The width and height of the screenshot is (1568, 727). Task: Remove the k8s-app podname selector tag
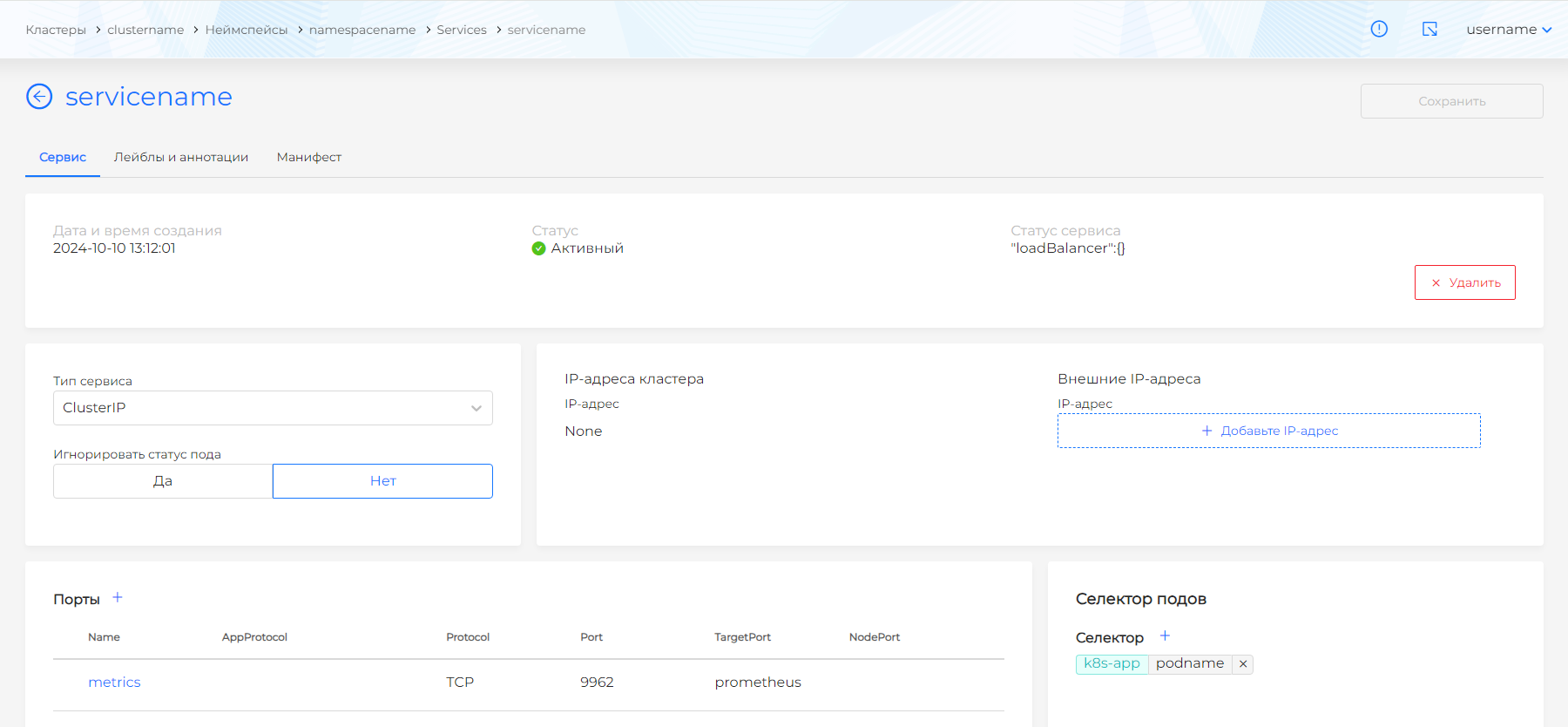pos(1243,664)
